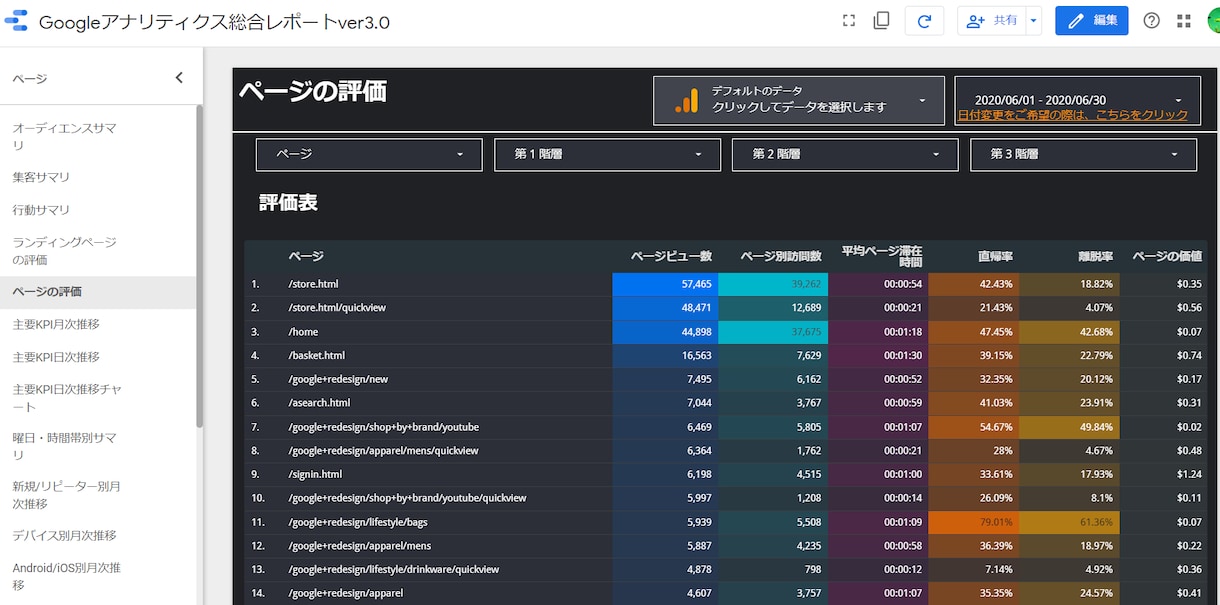The width and height of the screenshot is (1220, 605).
Task: Open the help icon
Action: tap(1152, 20)
